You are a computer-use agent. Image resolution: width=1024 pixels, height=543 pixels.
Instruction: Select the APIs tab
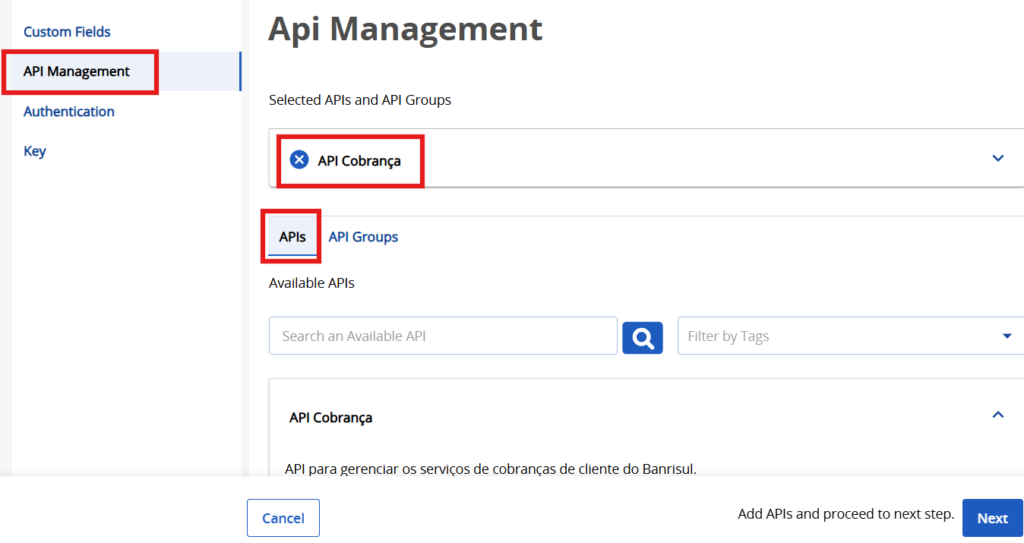[x=292, y=237]
